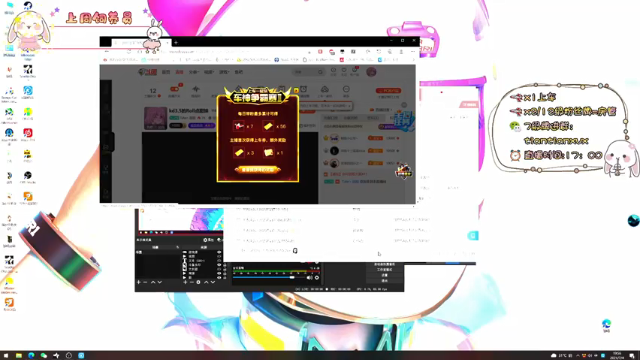Move the scene down in the OBS scenes list
The height and width of the screenshot is (360, 640).
(x=160, y=282)
